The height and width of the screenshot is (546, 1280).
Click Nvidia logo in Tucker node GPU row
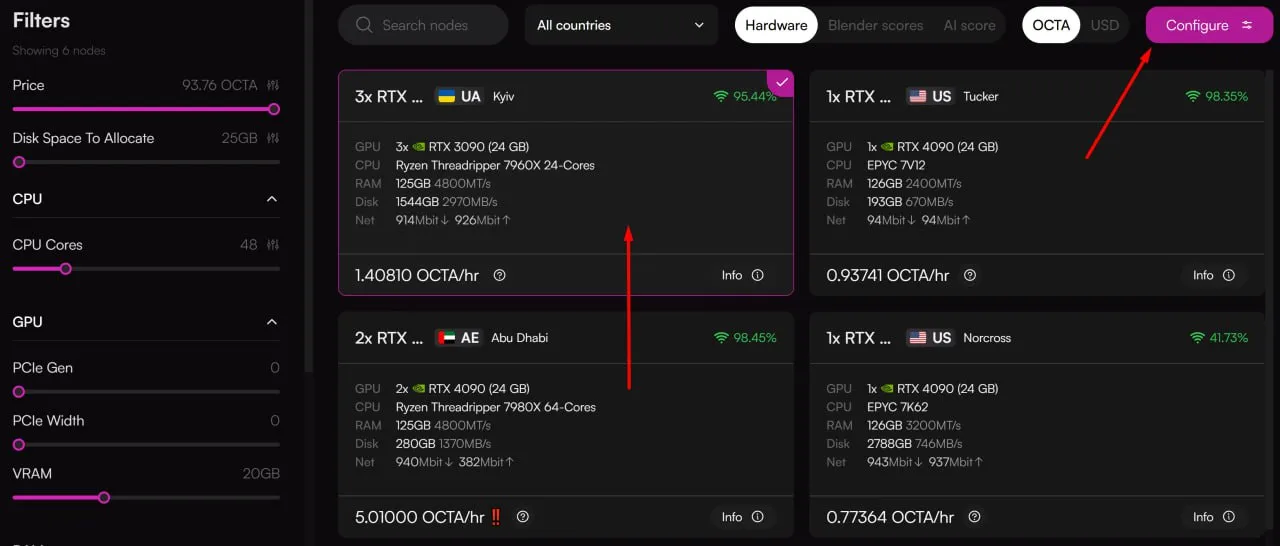(x=887, y=147)
